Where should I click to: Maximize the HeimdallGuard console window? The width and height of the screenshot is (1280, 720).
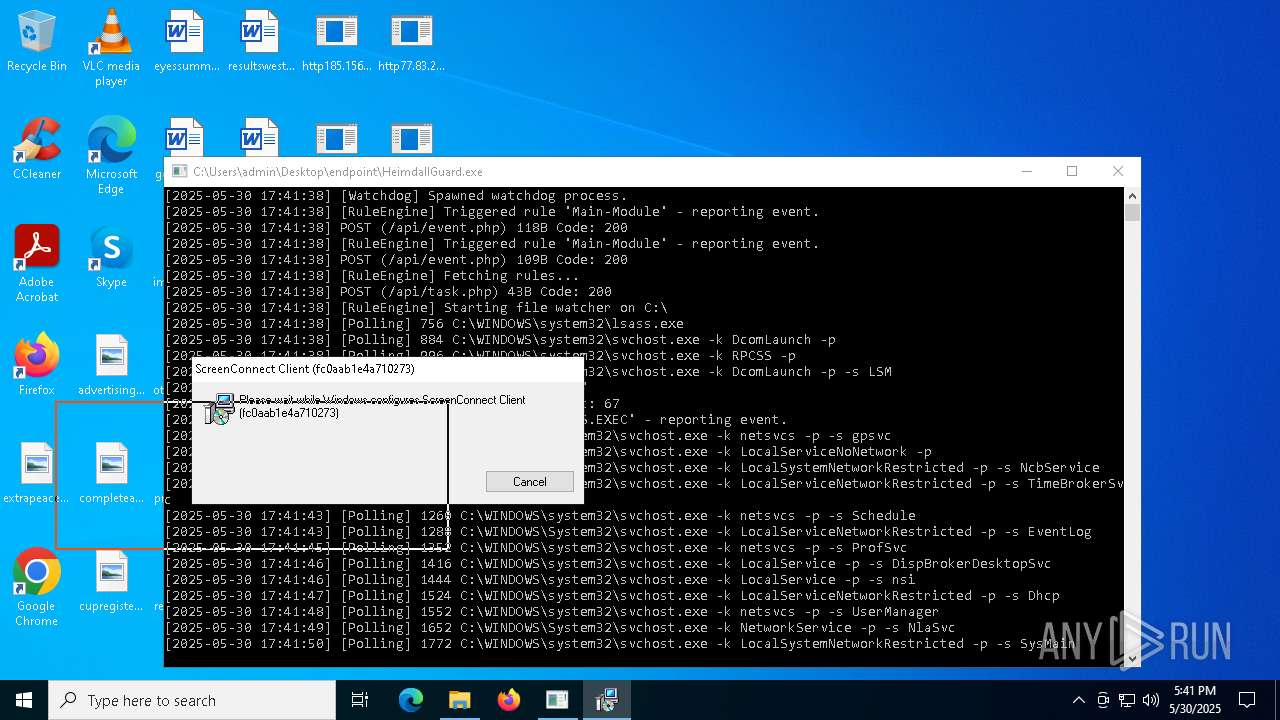click(x=1072, y=172)
